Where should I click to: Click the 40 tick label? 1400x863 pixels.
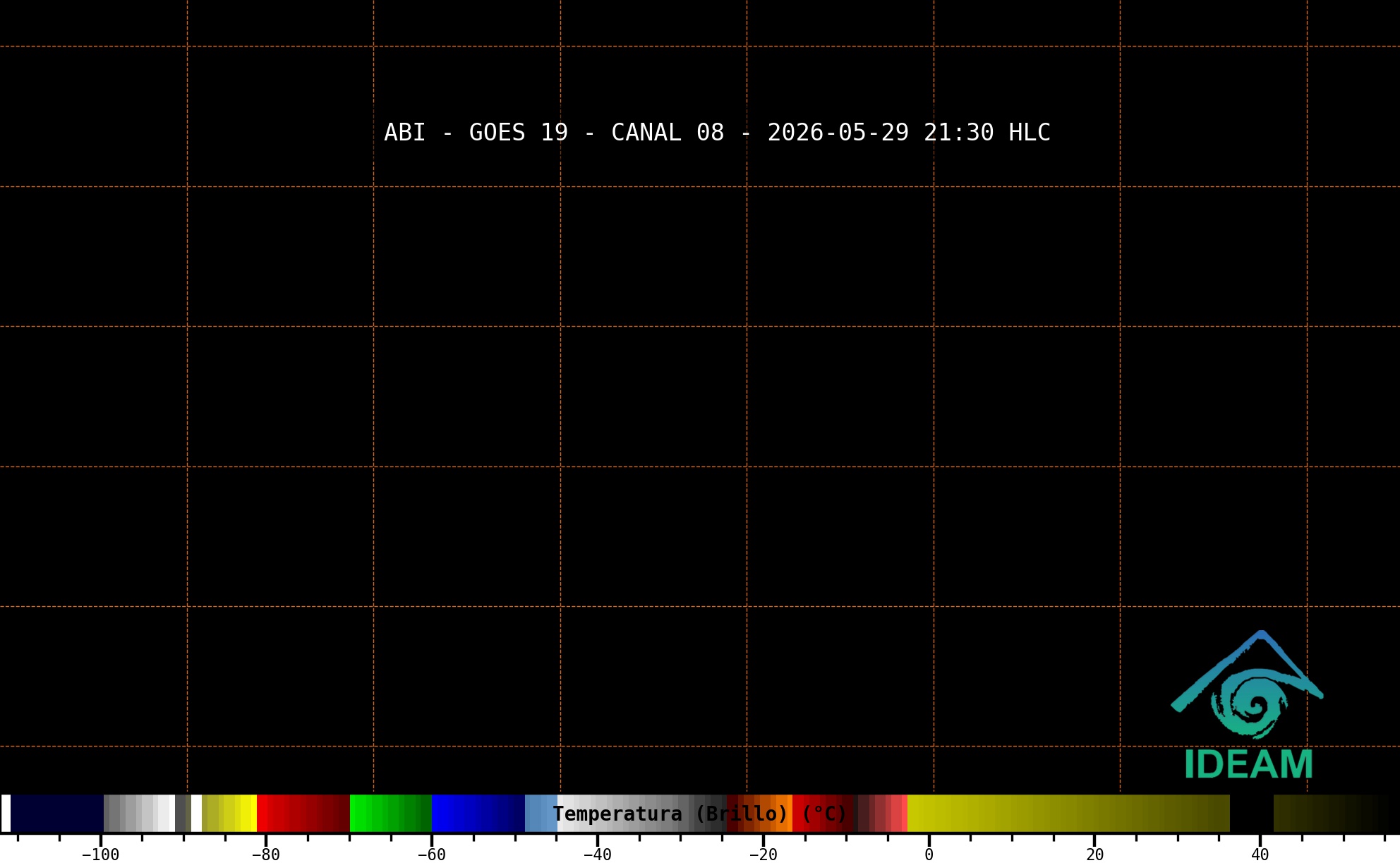coord(1260,855)
